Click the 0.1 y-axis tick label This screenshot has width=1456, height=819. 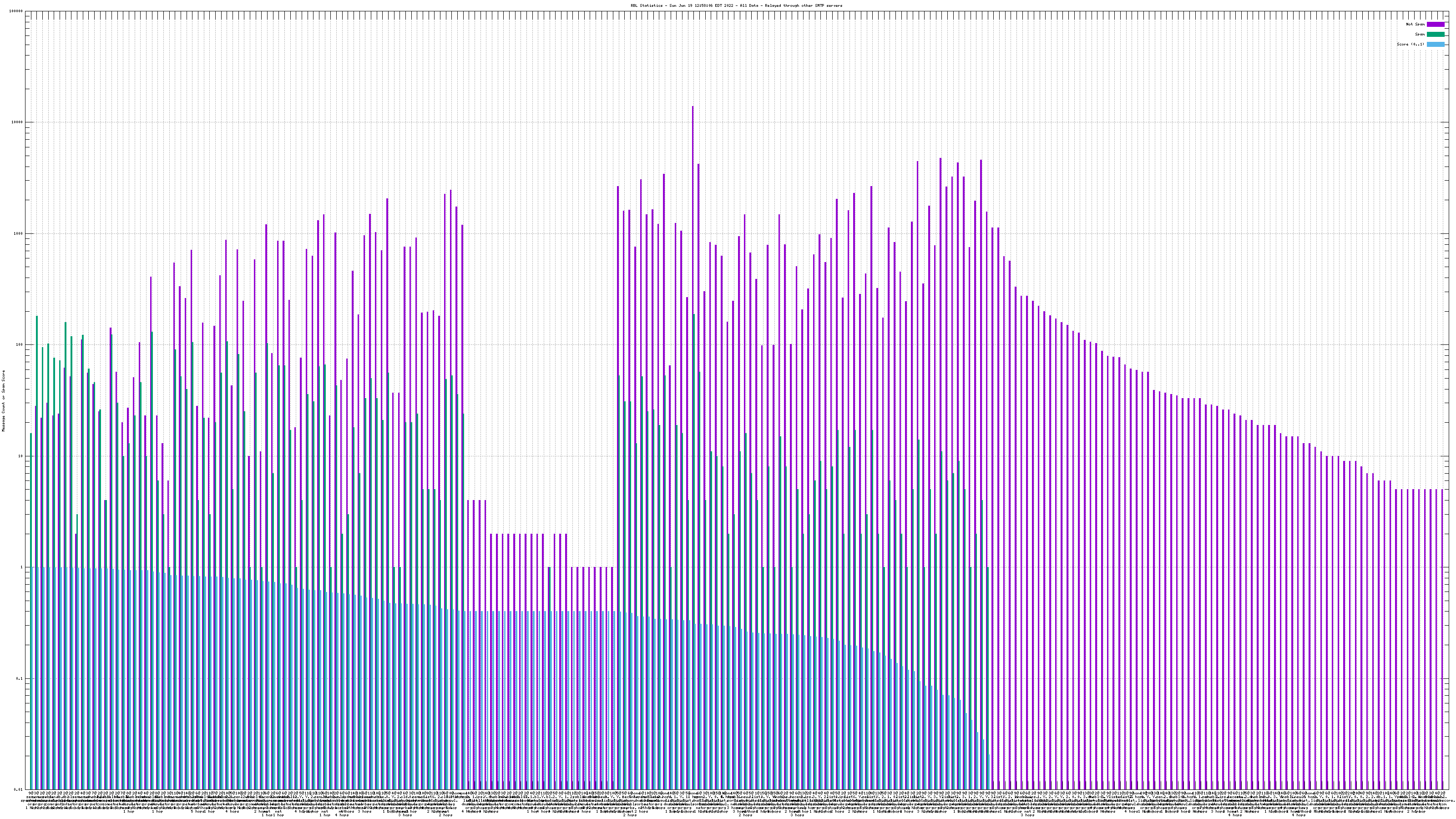20,679
